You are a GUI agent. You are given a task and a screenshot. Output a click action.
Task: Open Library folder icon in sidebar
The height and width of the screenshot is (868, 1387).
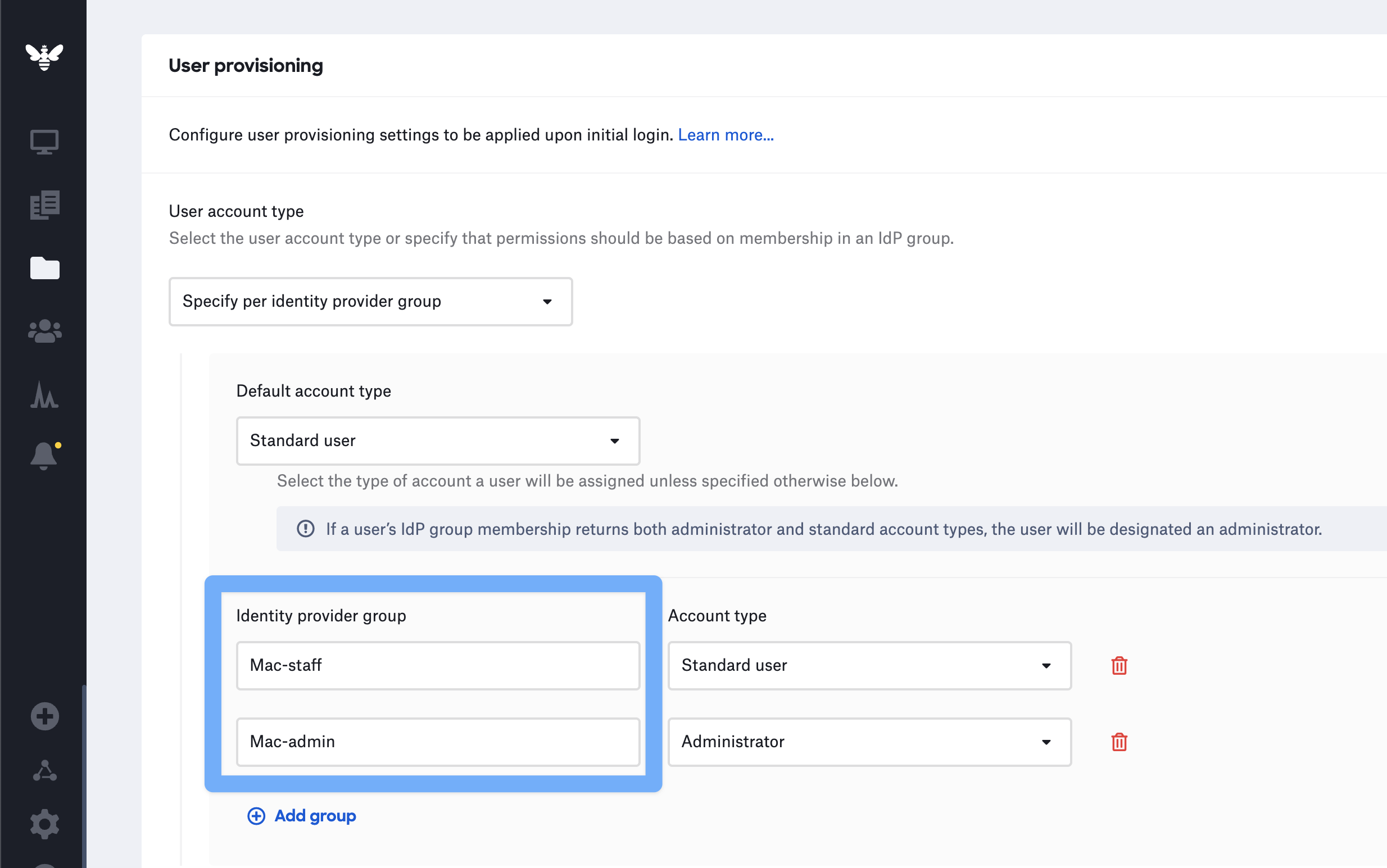coord(44,268)
